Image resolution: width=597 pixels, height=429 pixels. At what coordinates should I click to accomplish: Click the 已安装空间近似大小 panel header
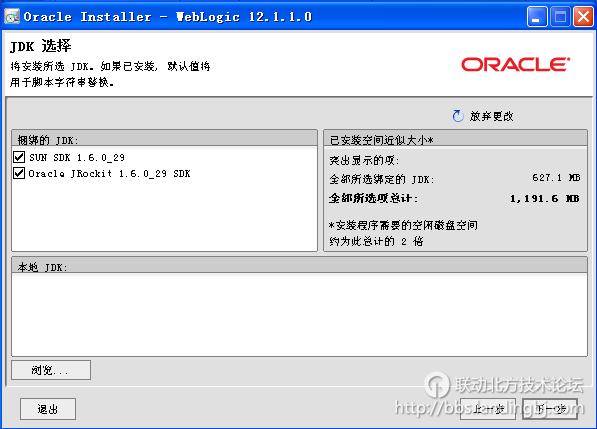tap(455, 139)
